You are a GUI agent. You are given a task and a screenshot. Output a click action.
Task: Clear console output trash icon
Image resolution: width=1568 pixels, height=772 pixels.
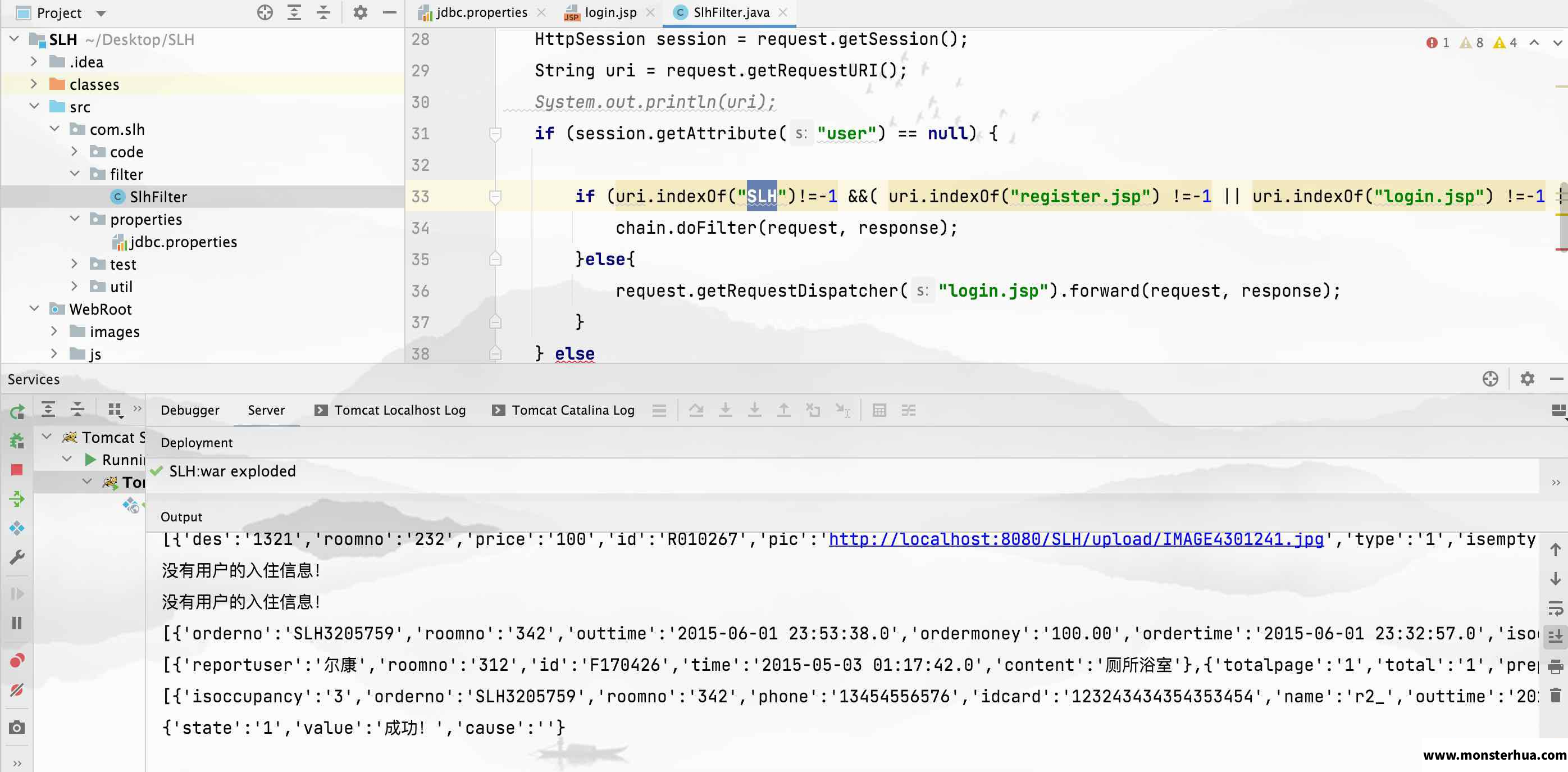click(1555, 694)
